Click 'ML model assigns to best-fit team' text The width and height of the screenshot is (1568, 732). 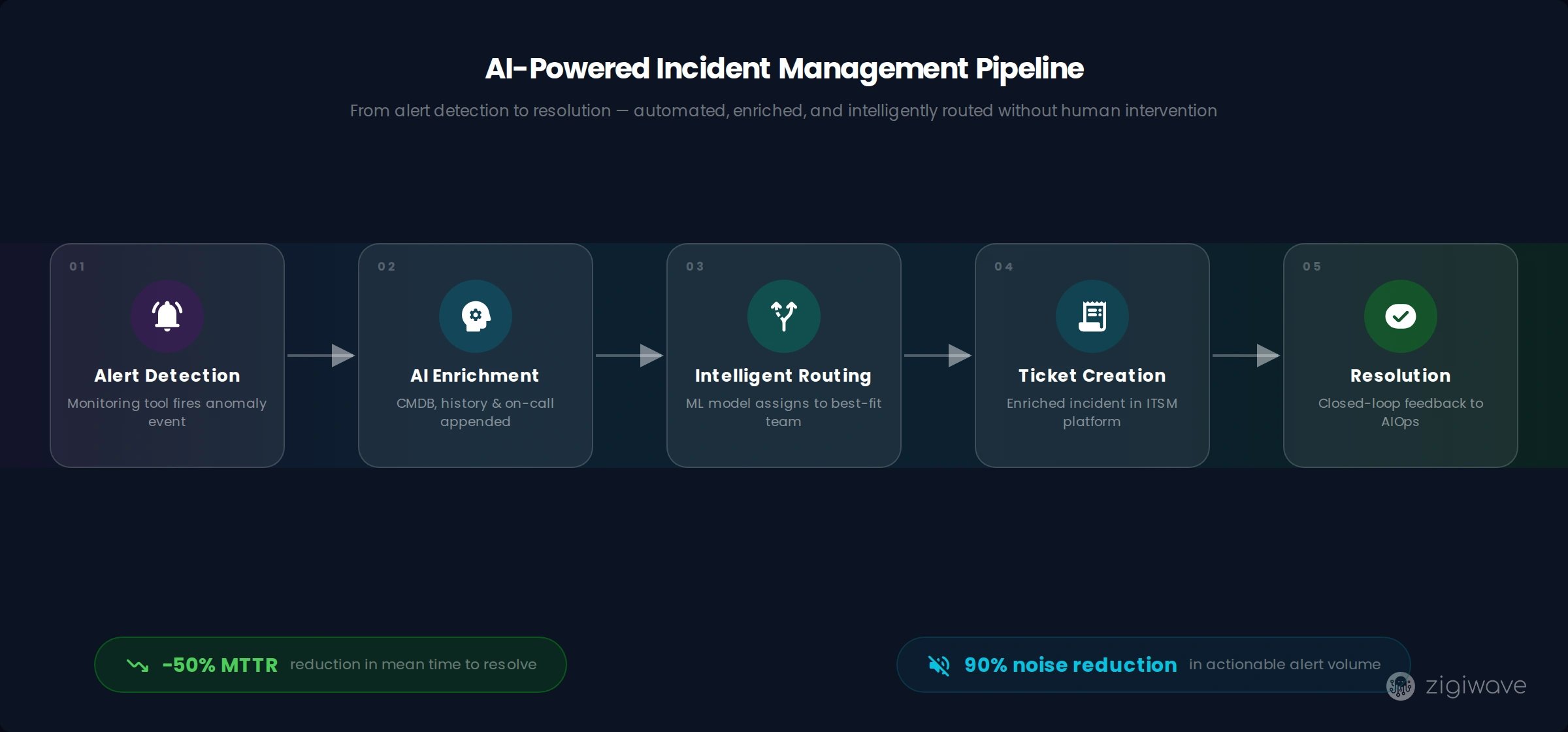click(783, 412)
